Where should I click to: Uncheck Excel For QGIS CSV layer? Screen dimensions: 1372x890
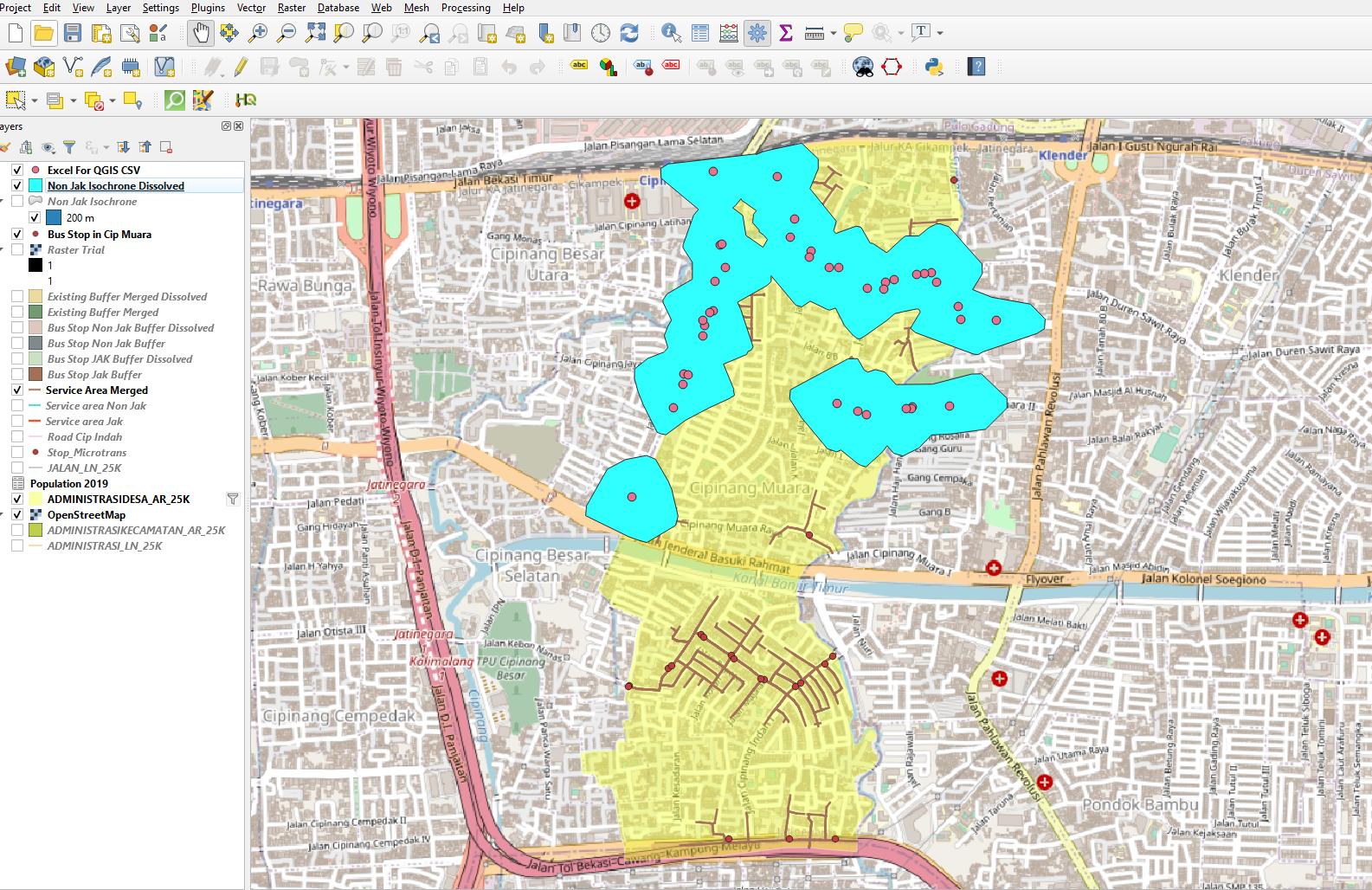[17, 171]
